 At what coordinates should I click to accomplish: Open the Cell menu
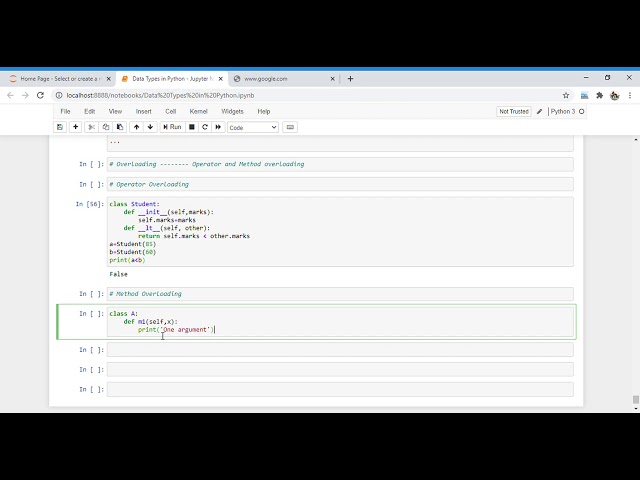pyautogui.click(x=171, y=111)
